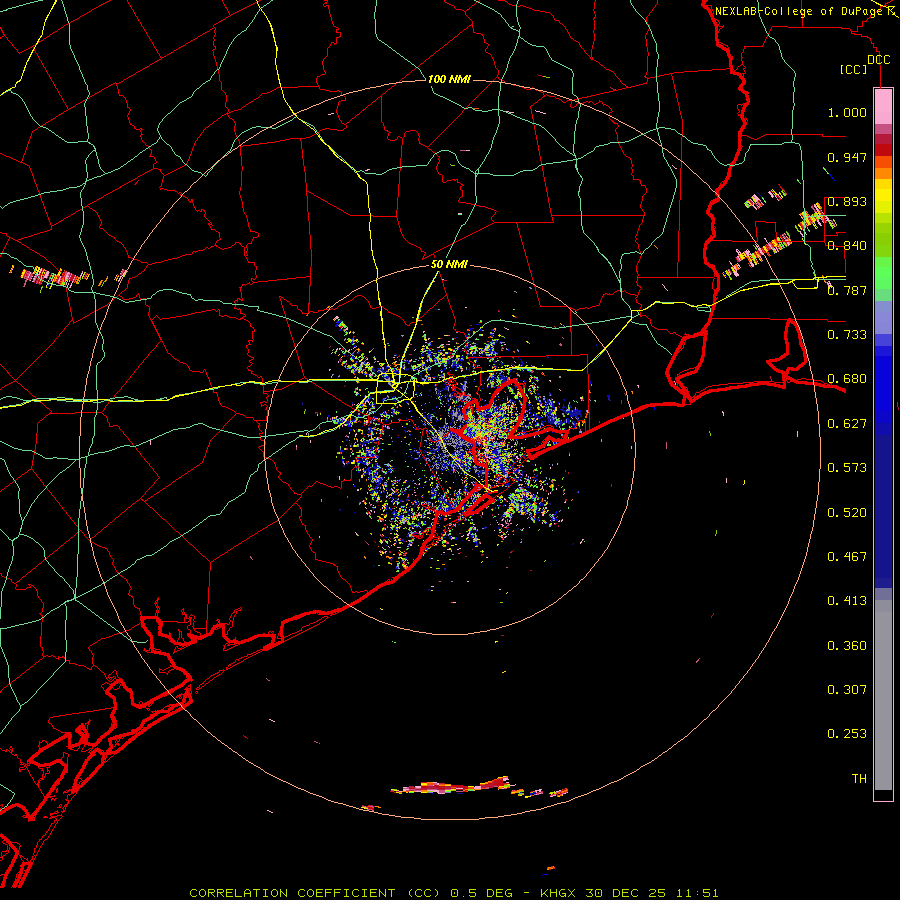The image size is (900, 900).
Task: Click the 0.947 scale value
Action: [847, 157]
